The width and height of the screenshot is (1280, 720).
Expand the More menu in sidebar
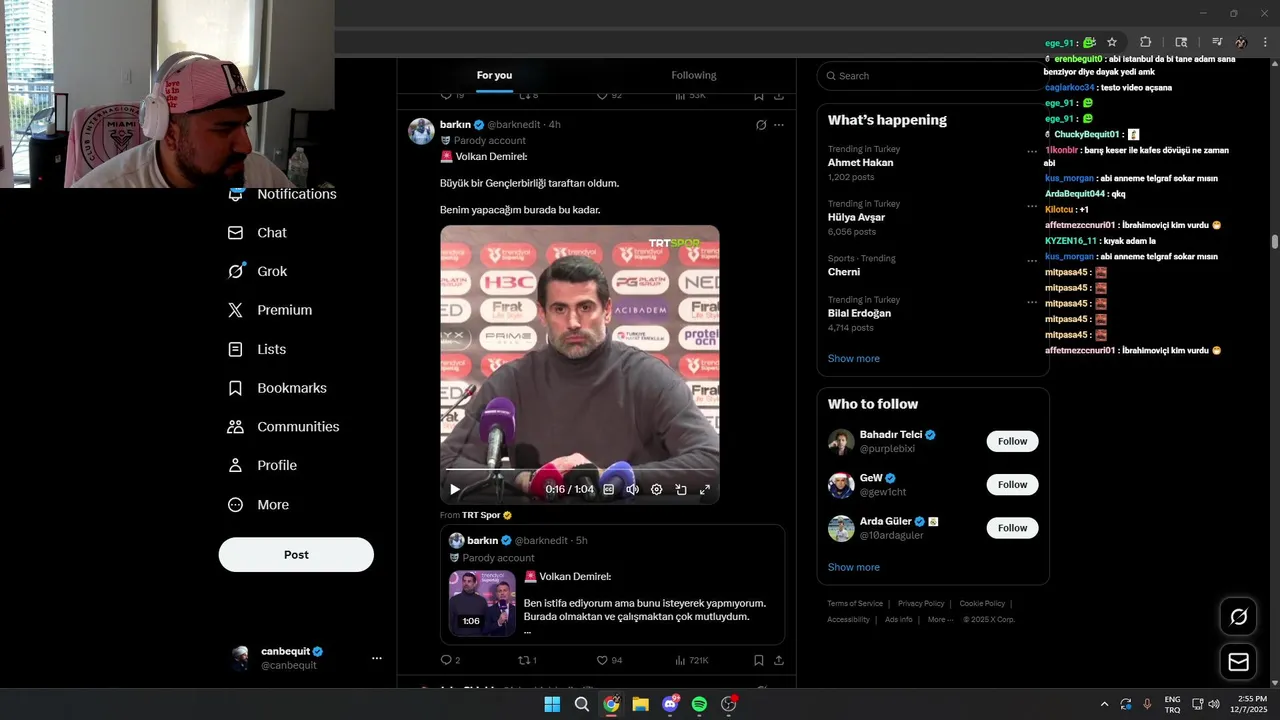click(259, 505)
